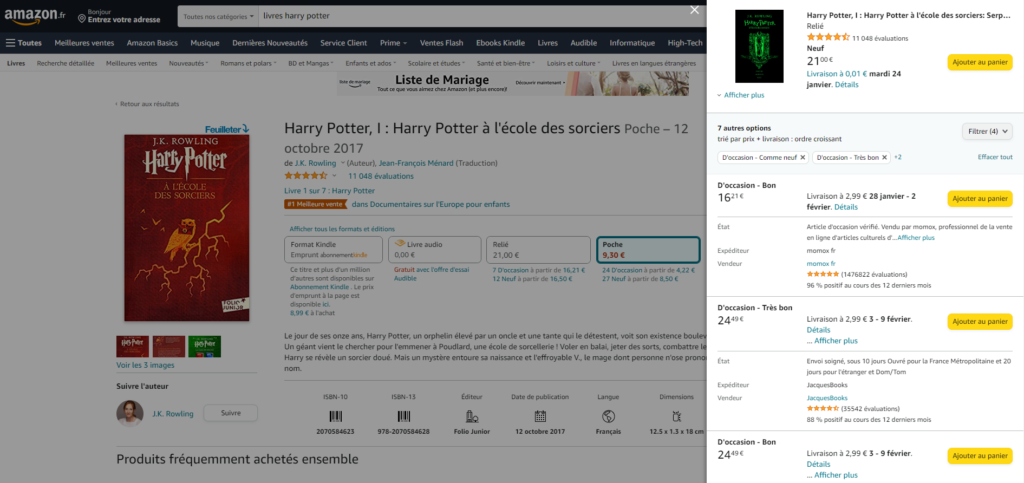1024x483 pixels.
Task: Select the green cover thumbnail
Action: [204, 347]
